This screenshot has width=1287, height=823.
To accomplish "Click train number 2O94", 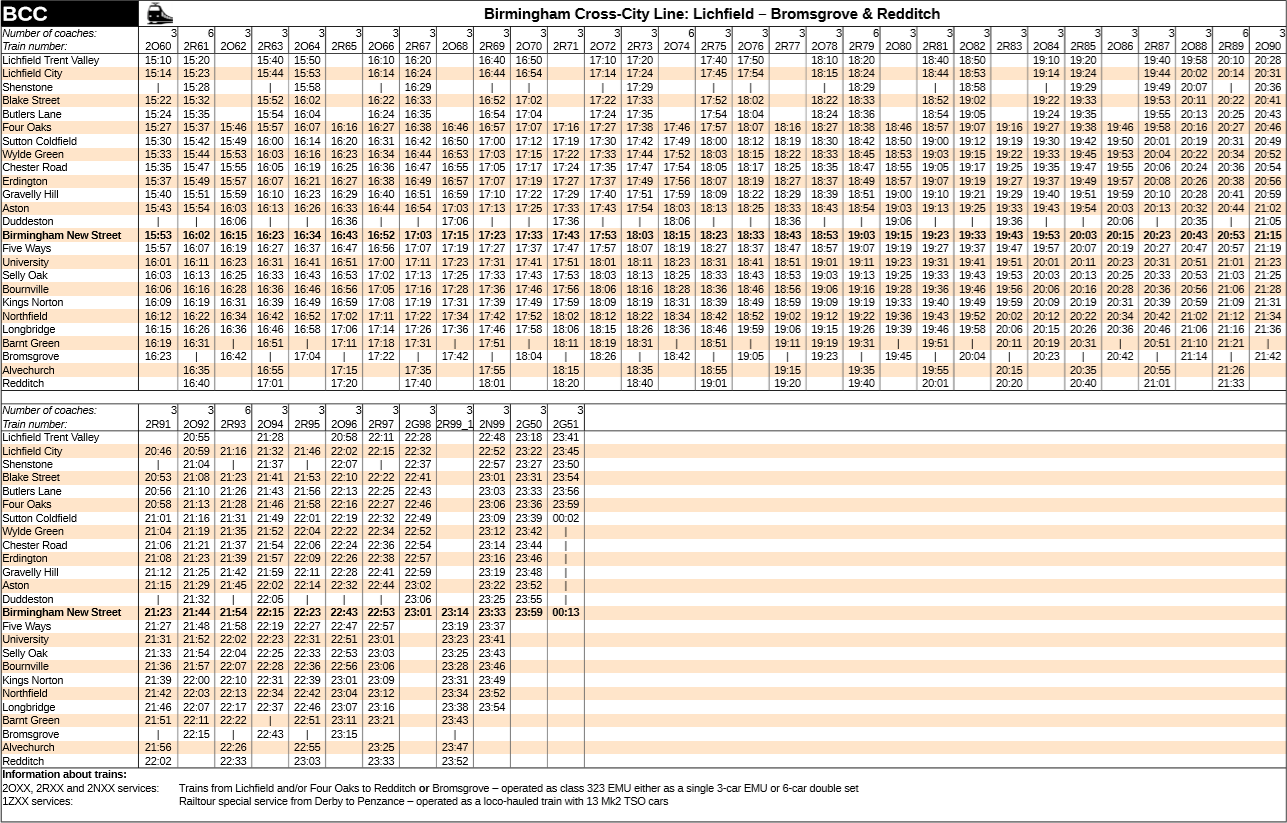I will tap(270, 424).
